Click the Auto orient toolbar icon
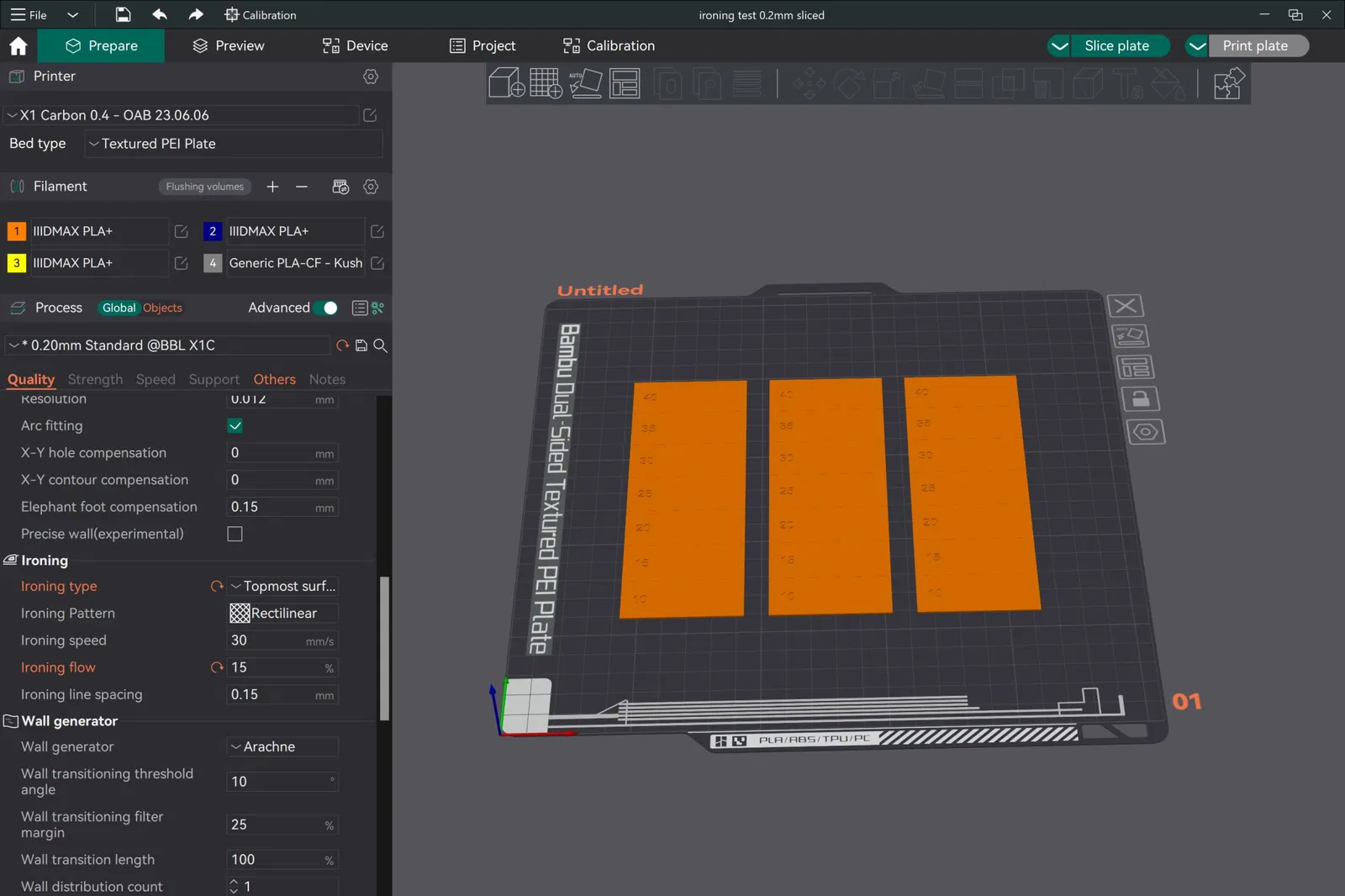 pyautogui.click(x=585, y=83)
